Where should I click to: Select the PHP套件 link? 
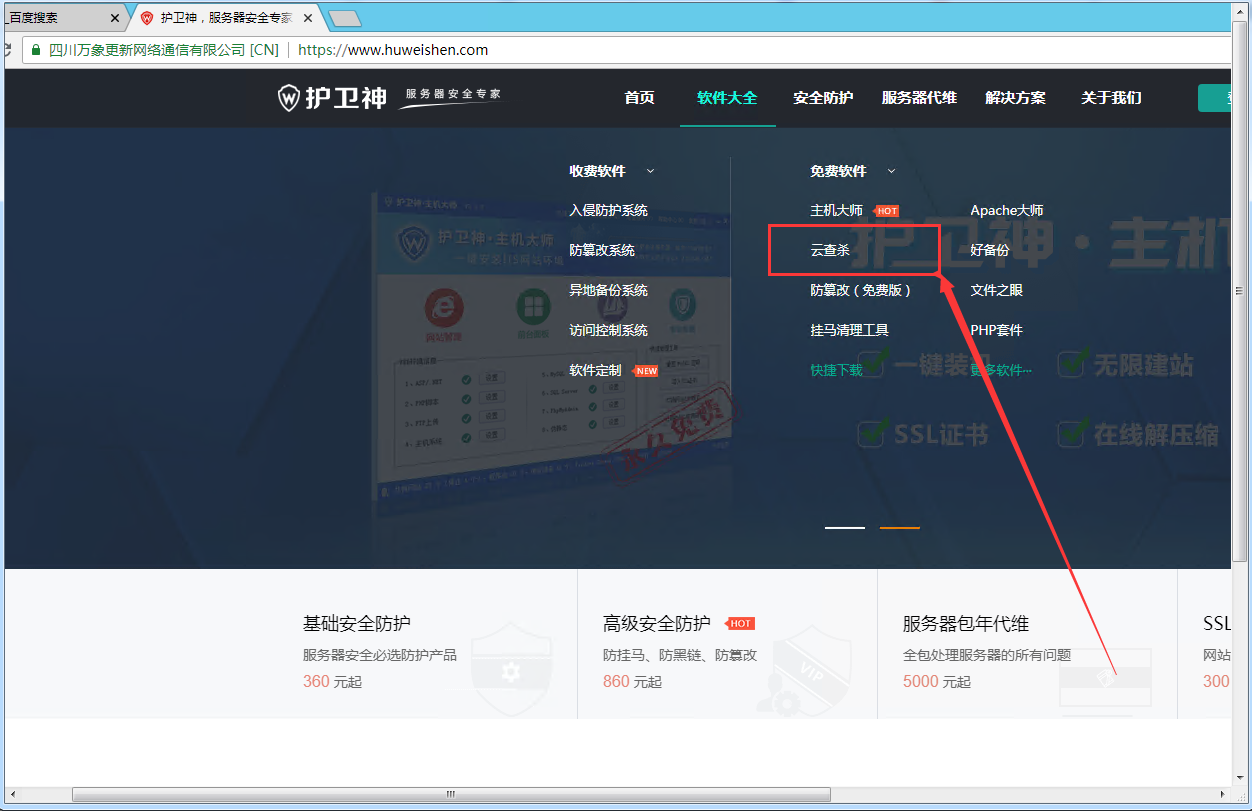997,330
